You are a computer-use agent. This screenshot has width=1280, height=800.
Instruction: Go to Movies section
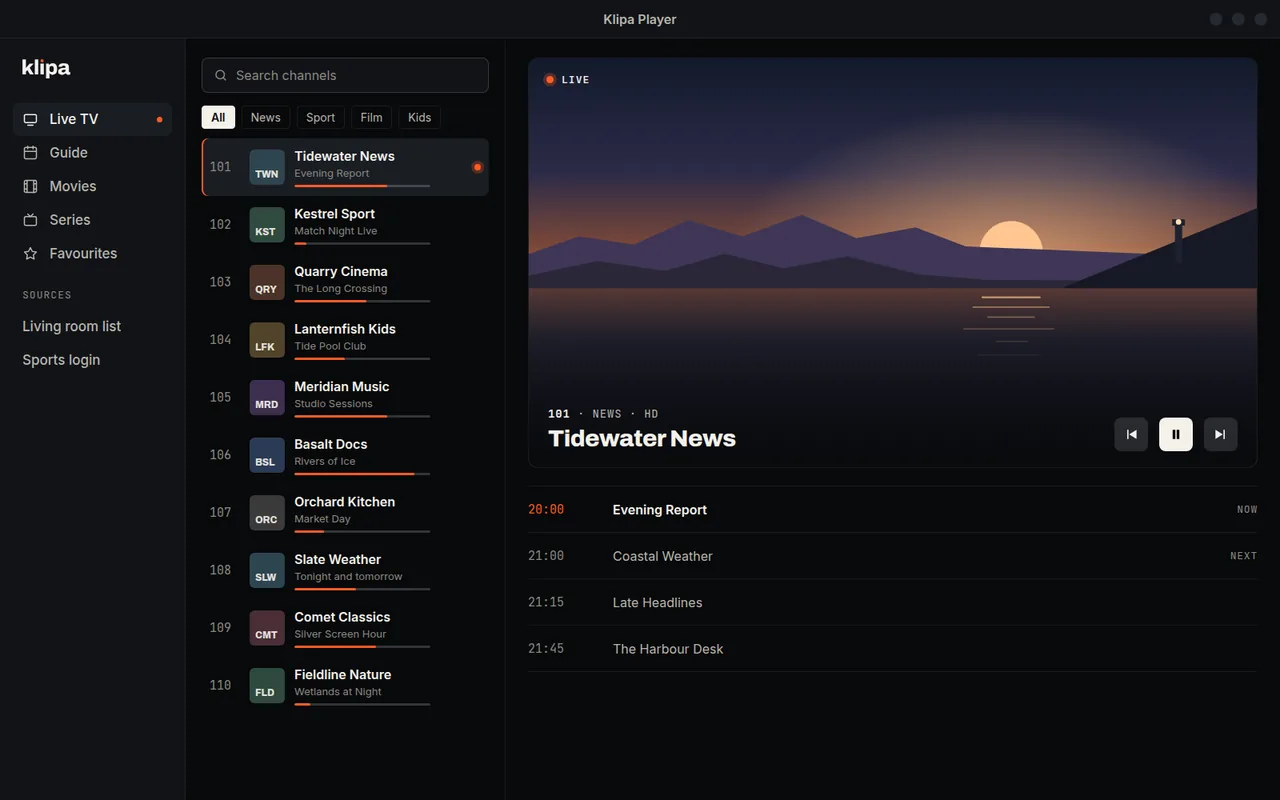click(92, 186)
